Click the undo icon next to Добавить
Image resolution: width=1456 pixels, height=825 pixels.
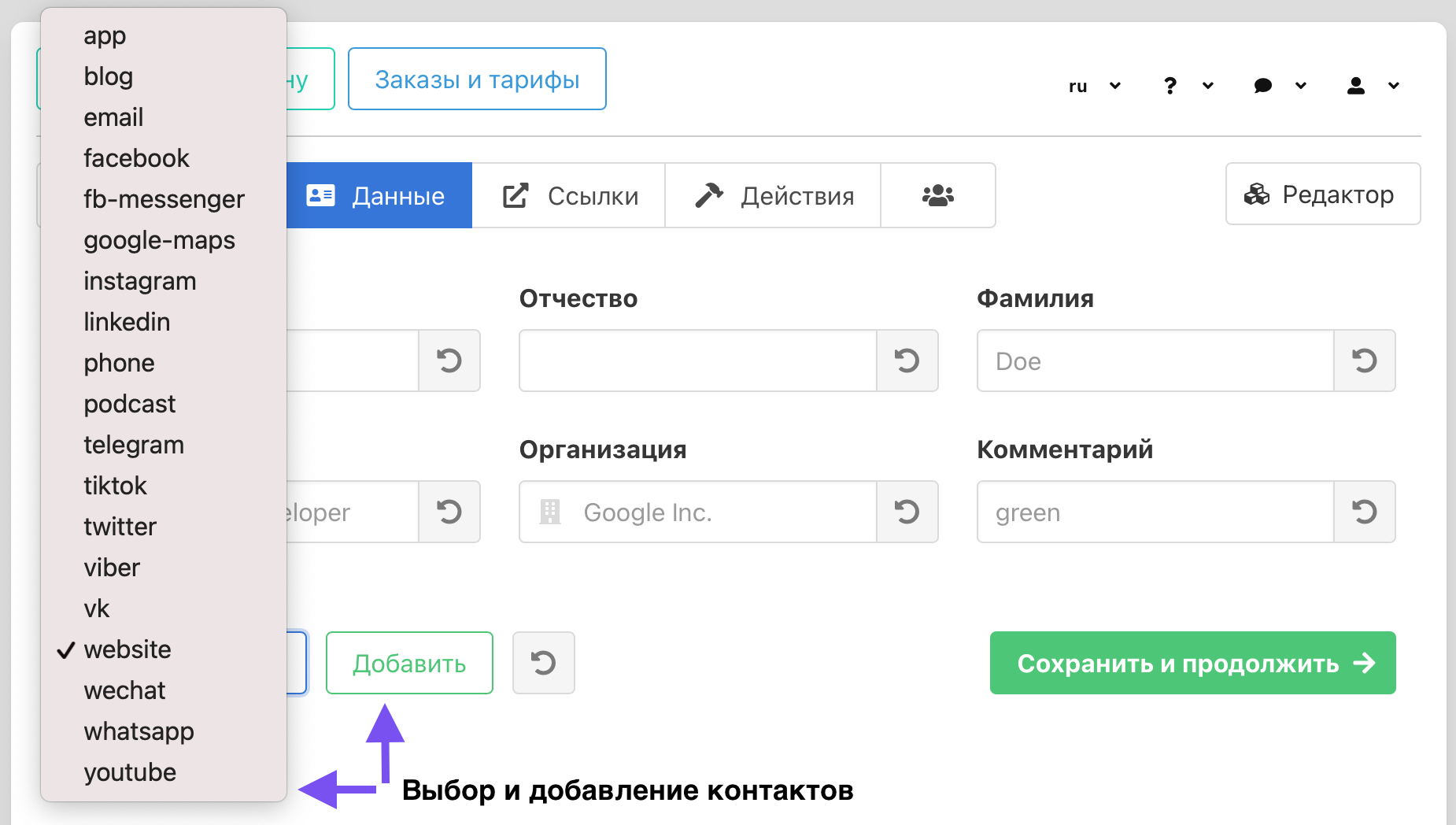tap(543, 663)
